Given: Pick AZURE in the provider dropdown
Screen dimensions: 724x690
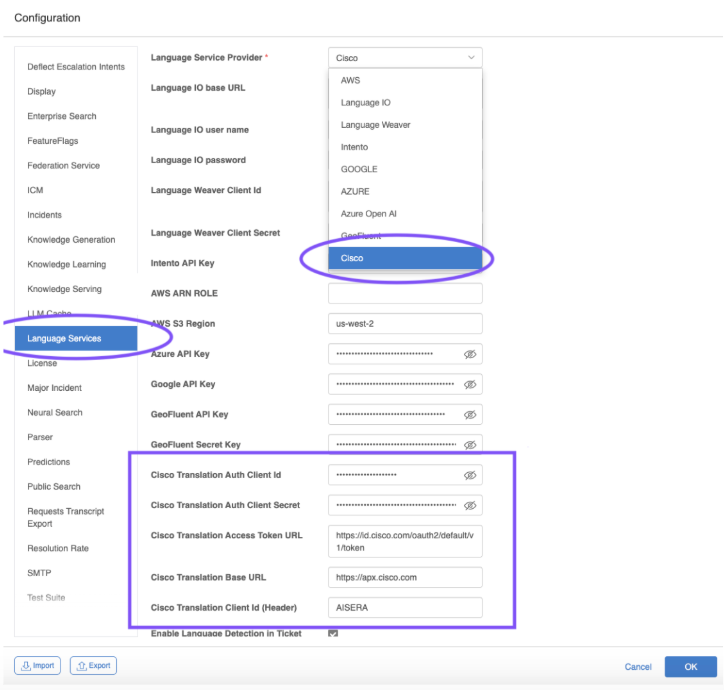Looking at the screenshot, I should 405,191.
